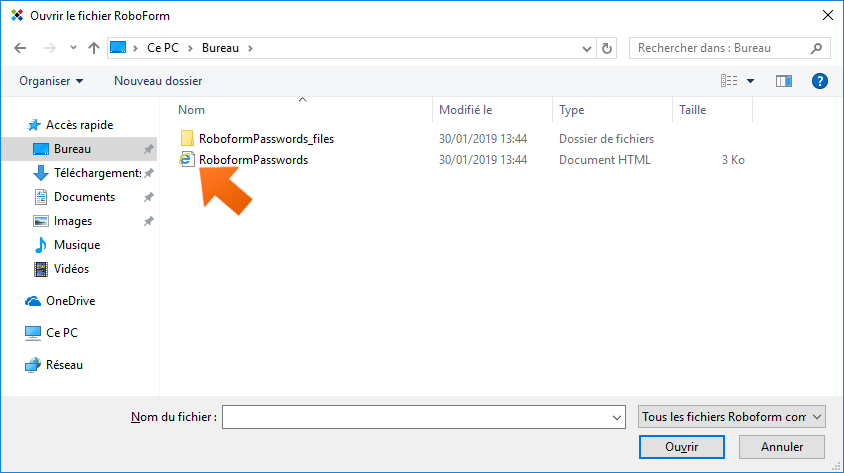
Task: Select OneDrive in the sidebar
Action: [x=71, y=301]
